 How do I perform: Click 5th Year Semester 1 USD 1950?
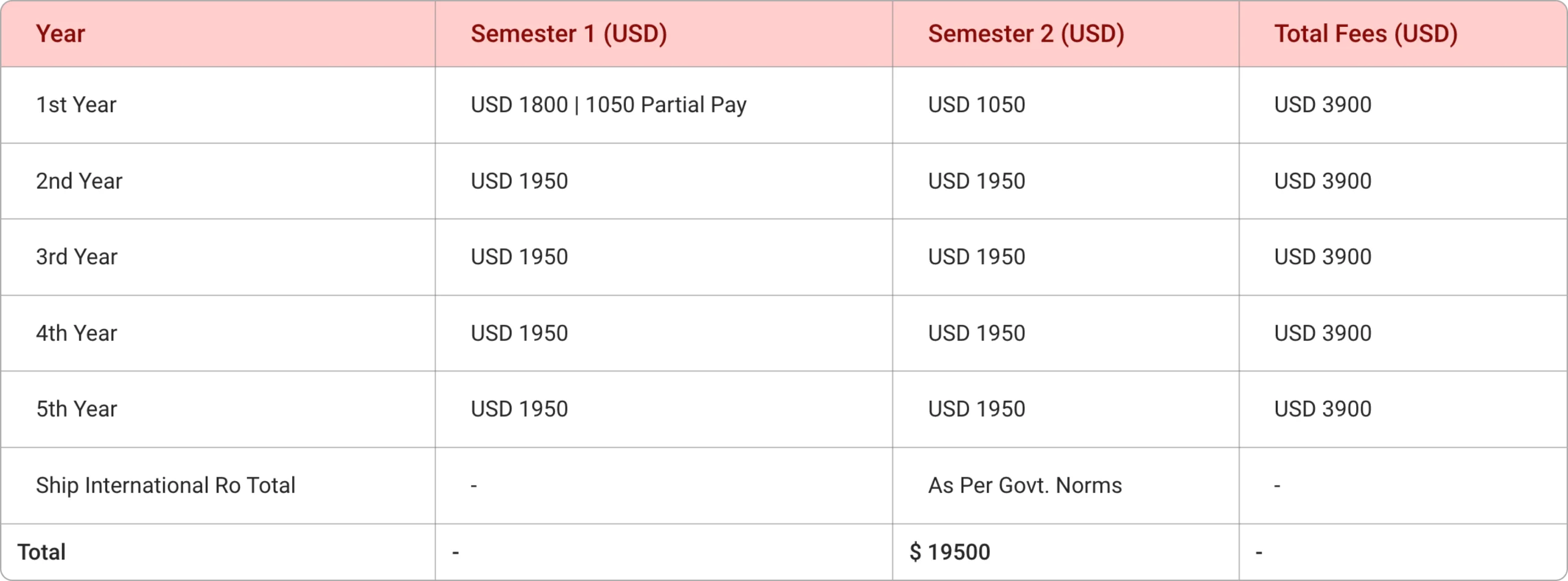[519, 409]
